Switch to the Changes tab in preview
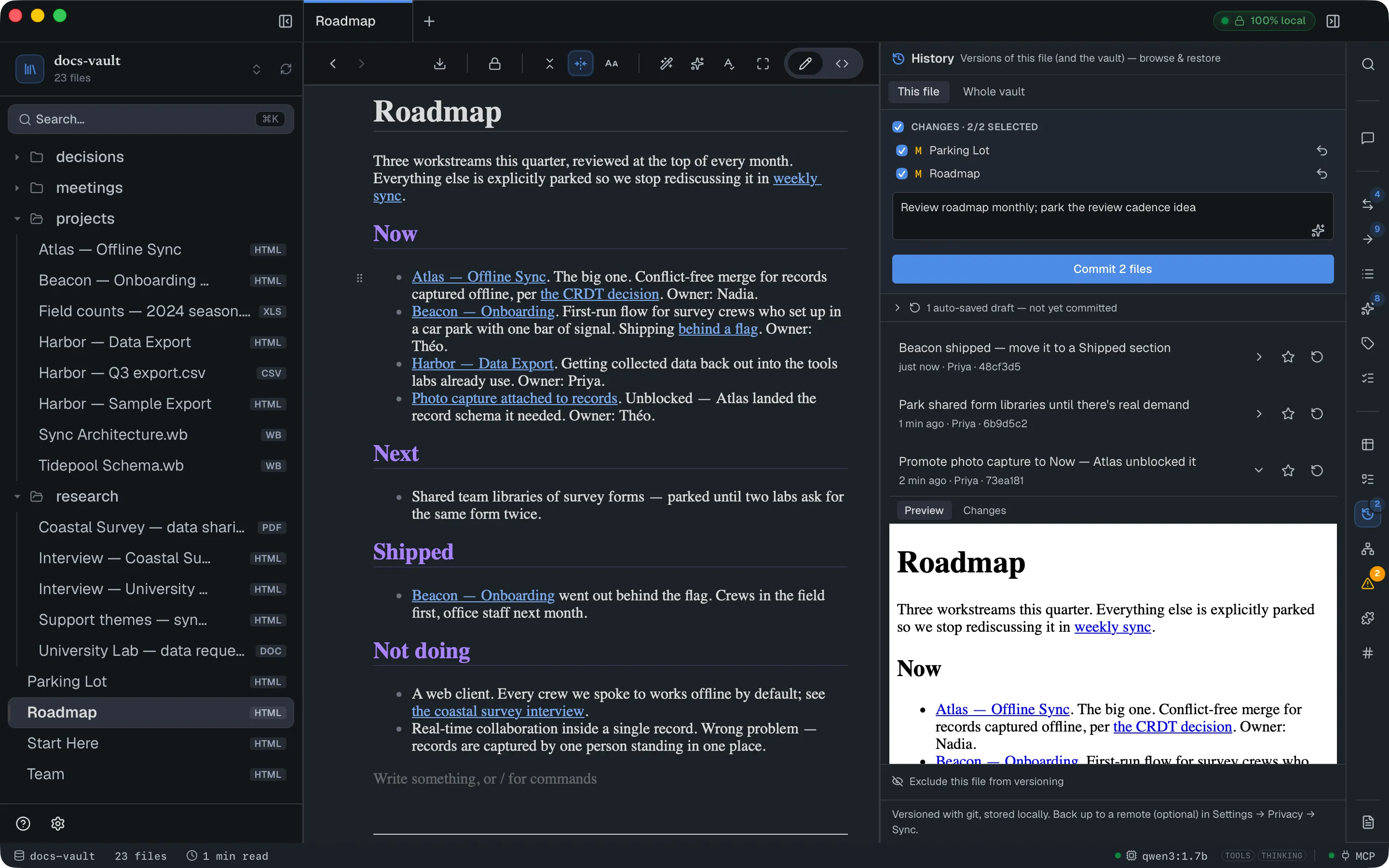Viewport: 1389px width, 868px height. pyautogui.click(x=984, y=510)
